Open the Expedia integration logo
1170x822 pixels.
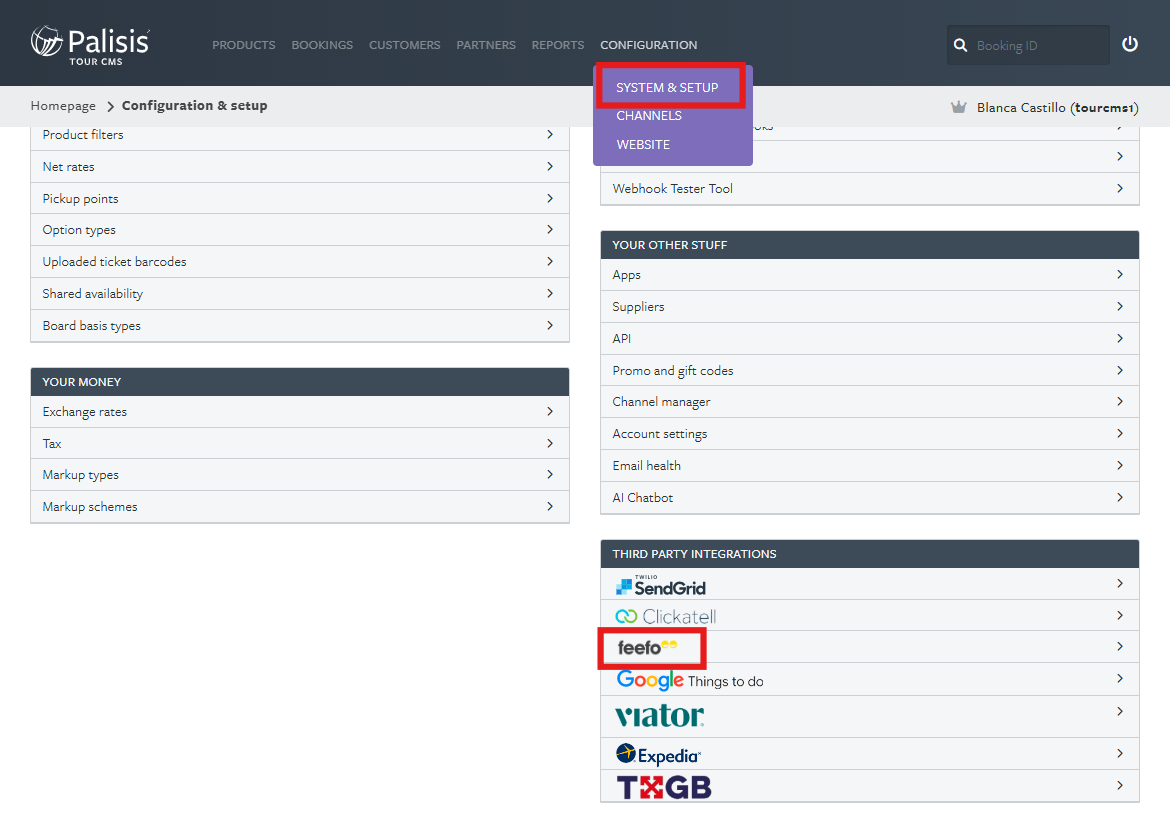[658, 754]
